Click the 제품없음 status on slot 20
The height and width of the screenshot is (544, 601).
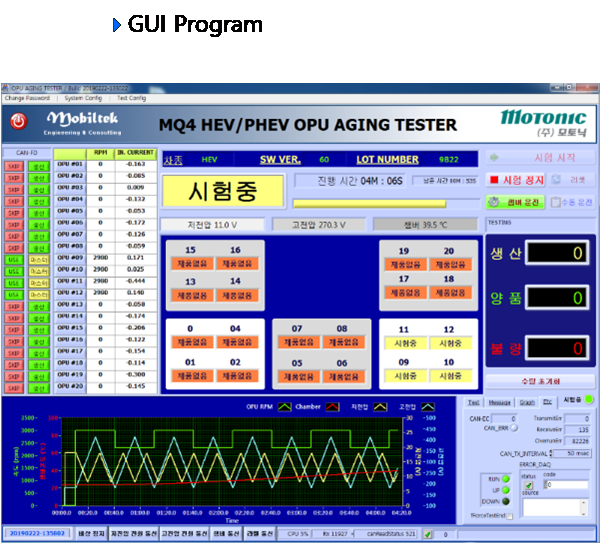pyautogui.click(x=451, y=265)
